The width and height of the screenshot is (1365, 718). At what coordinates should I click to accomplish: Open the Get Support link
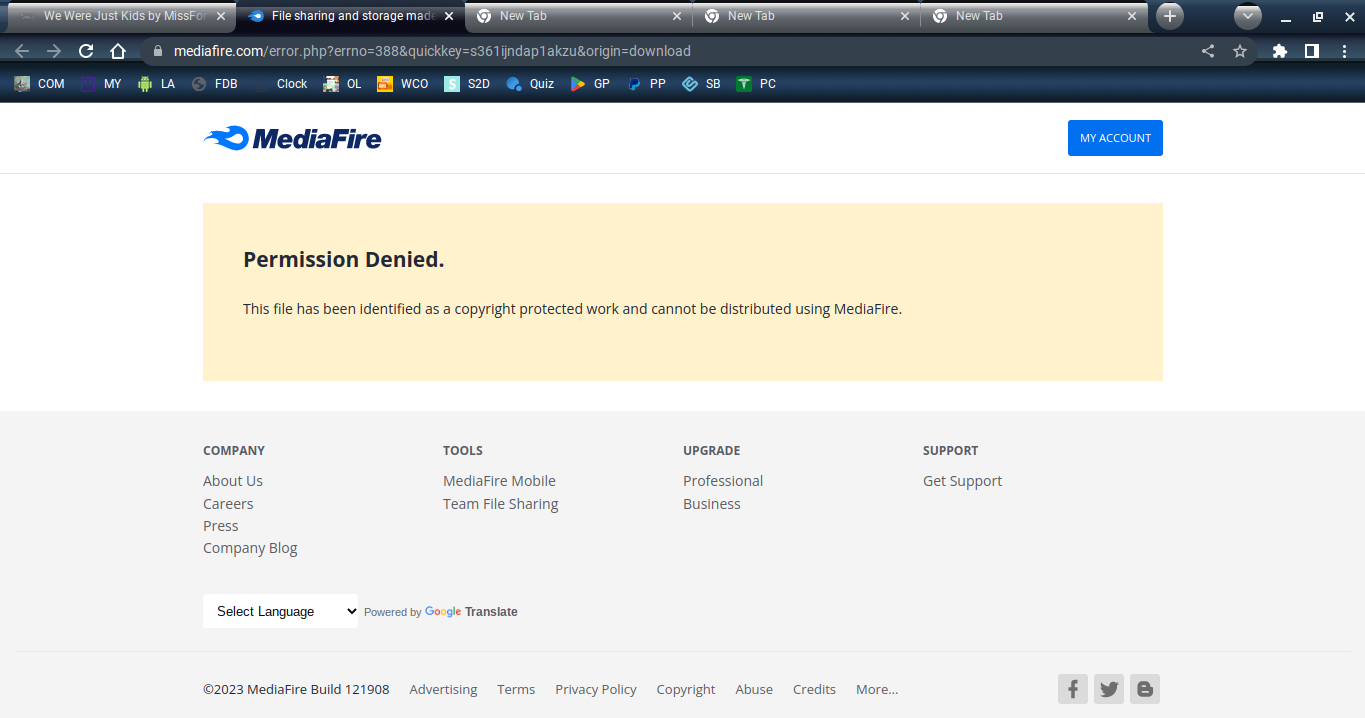coord(962,481)
